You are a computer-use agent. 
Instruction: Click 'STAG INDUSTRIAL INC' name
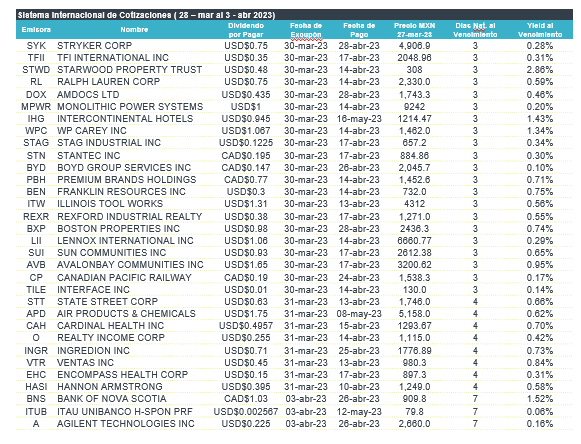[x=109, y=143]
